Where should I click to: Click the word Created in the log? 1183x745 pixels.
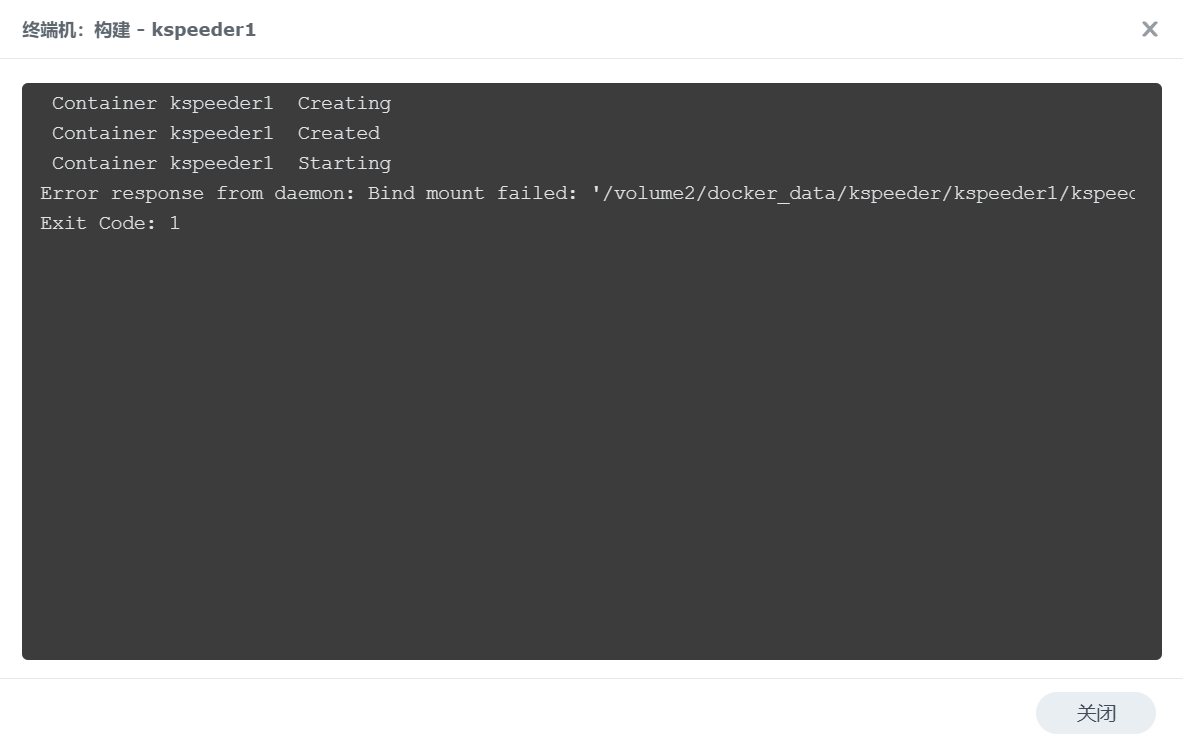(x=338, y=133)
